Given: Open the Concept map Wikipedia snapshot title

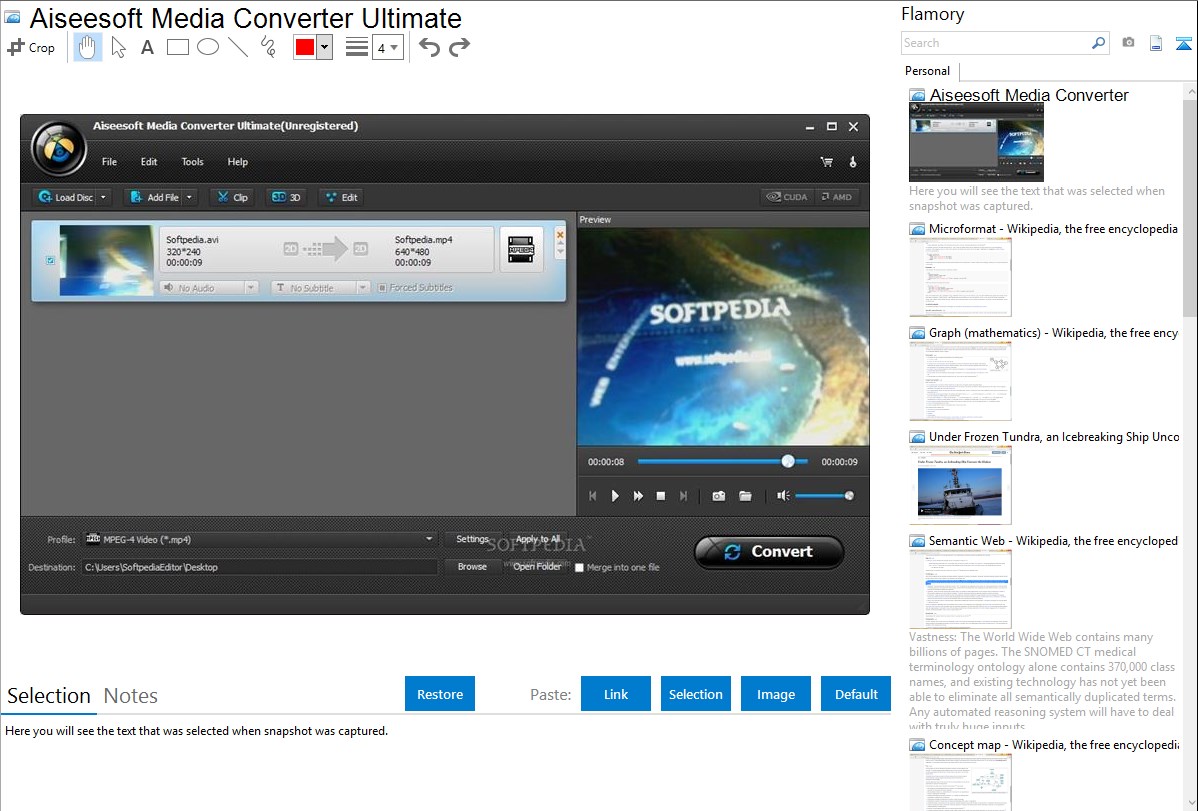Looking at the screenshot, I should pyautogui.click(x=1054, y=745).
